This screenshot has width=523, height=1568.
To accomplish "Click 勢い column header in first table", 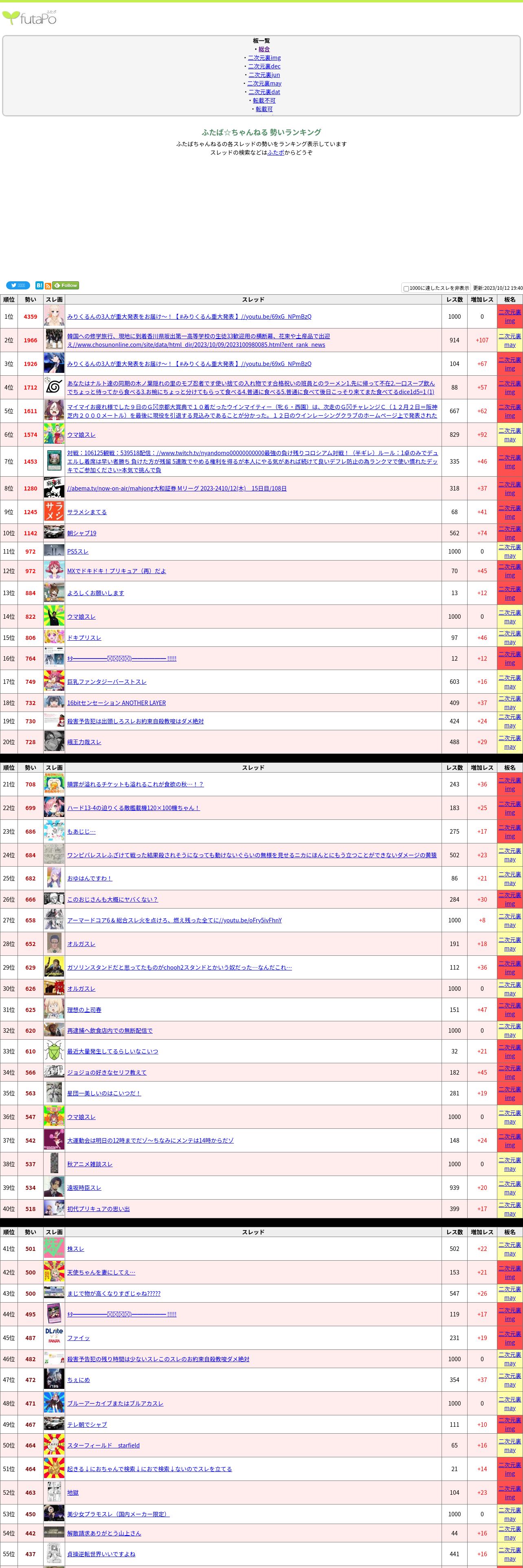I will point(31,300).
